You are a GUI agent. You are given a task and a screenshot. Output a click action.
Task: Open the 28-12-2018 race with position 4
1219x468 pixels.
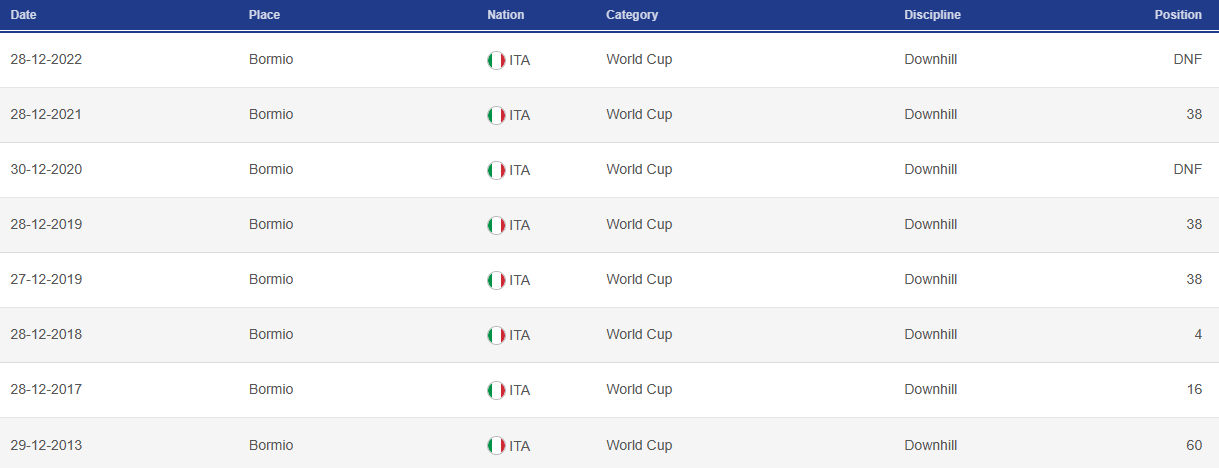(609, 335)
